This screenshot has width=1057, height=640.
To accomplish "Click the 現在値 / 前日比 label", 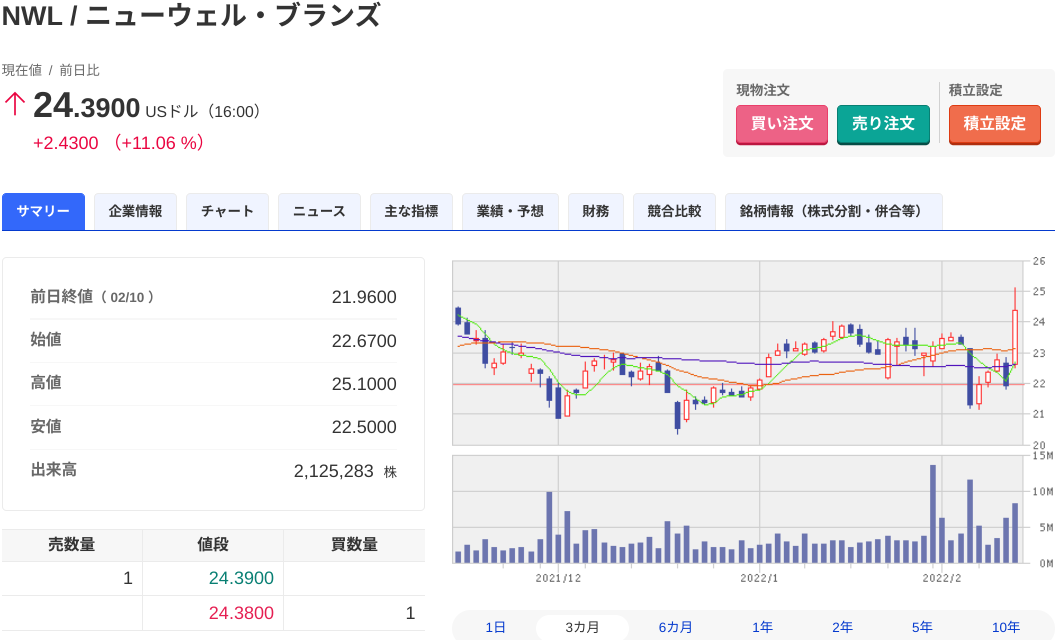I will [51, 70].
